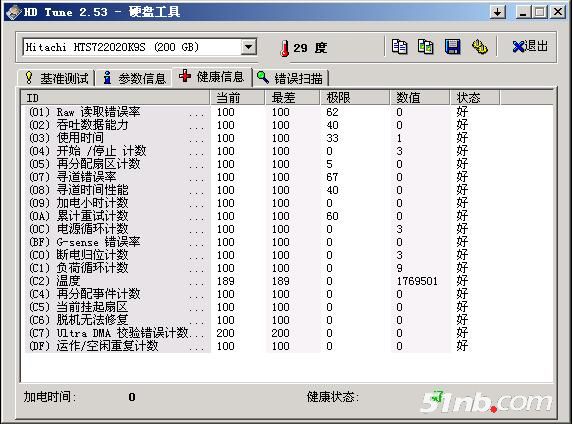The width and height of the screenshot is (573, 425).
Task: Click the HD Tune title bar icon
Action: click(12, 12)
